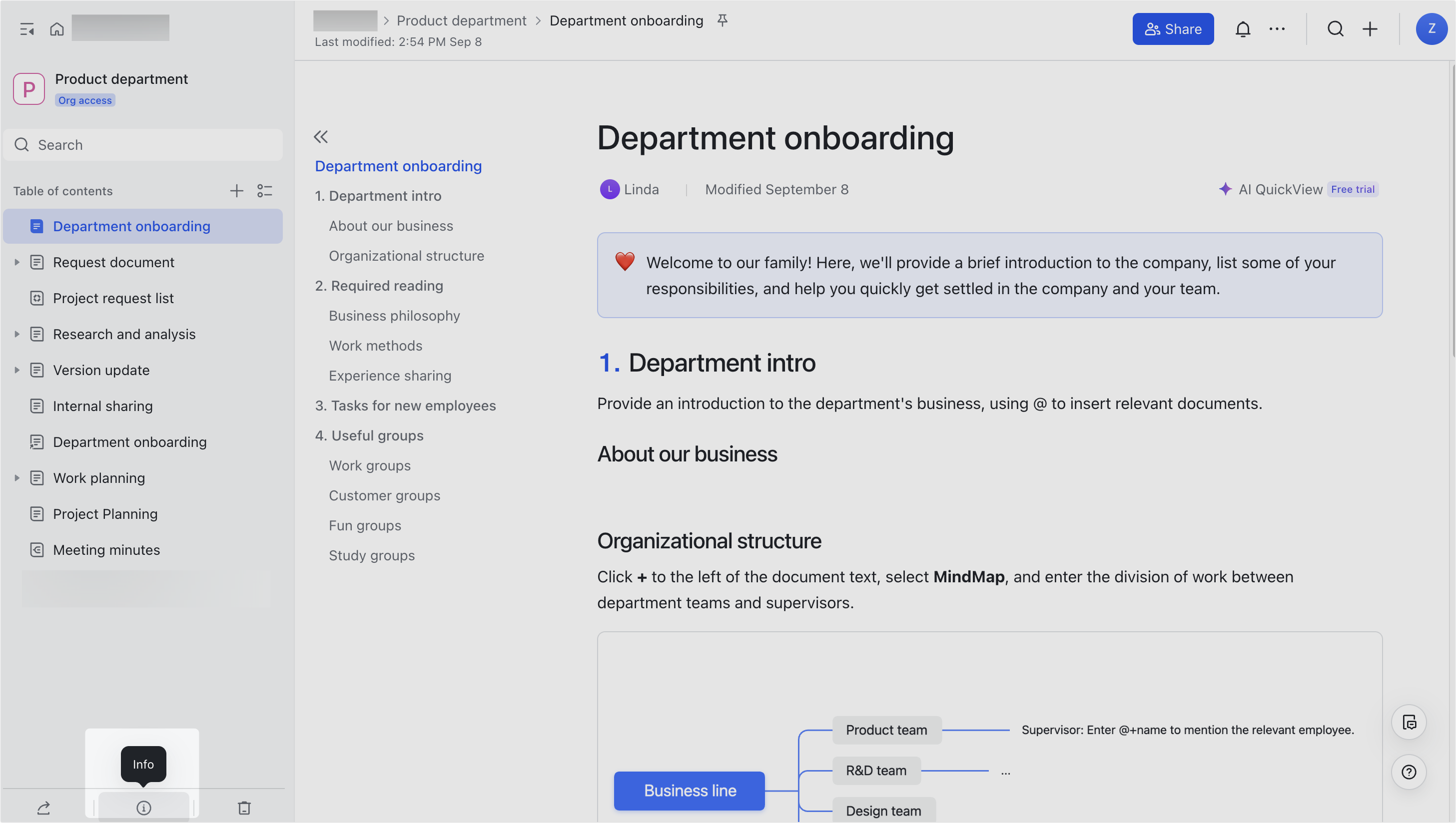Select Project request list in sidebar
This screenshot has width=1456, height=823.
point(143,298)
